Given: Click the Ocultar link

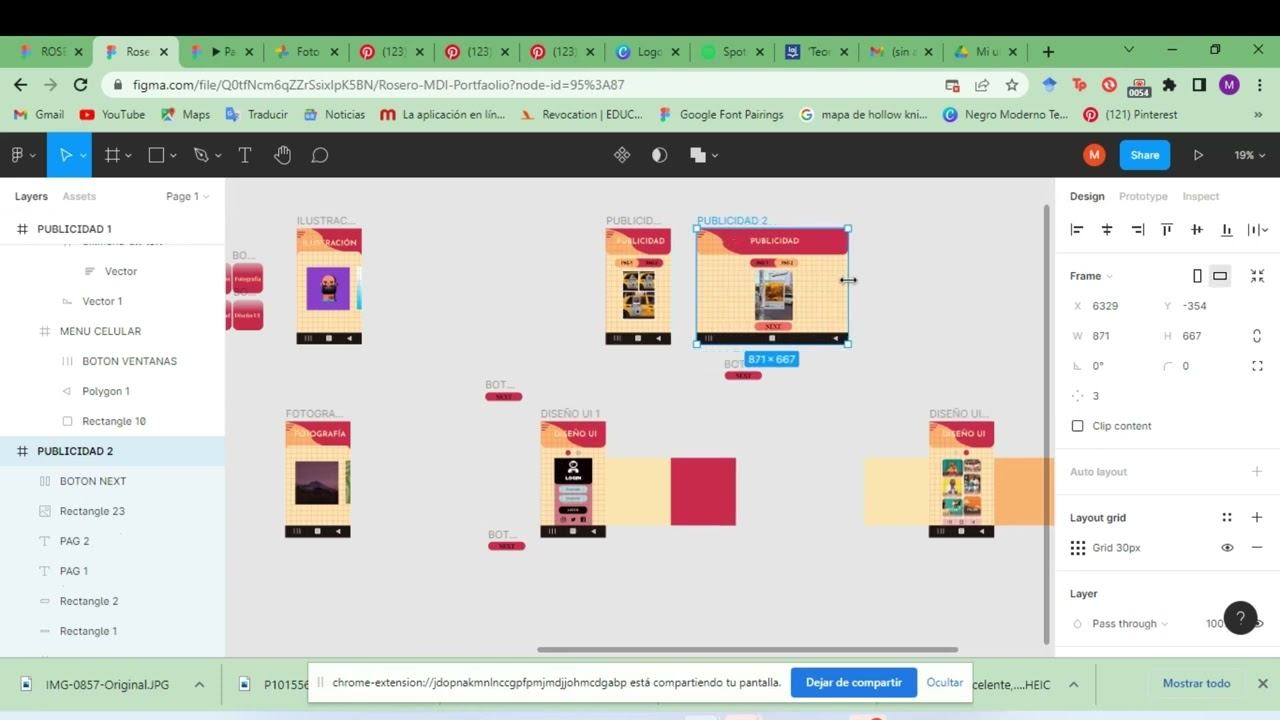Looking at the screenshot, I should point(944,682).
